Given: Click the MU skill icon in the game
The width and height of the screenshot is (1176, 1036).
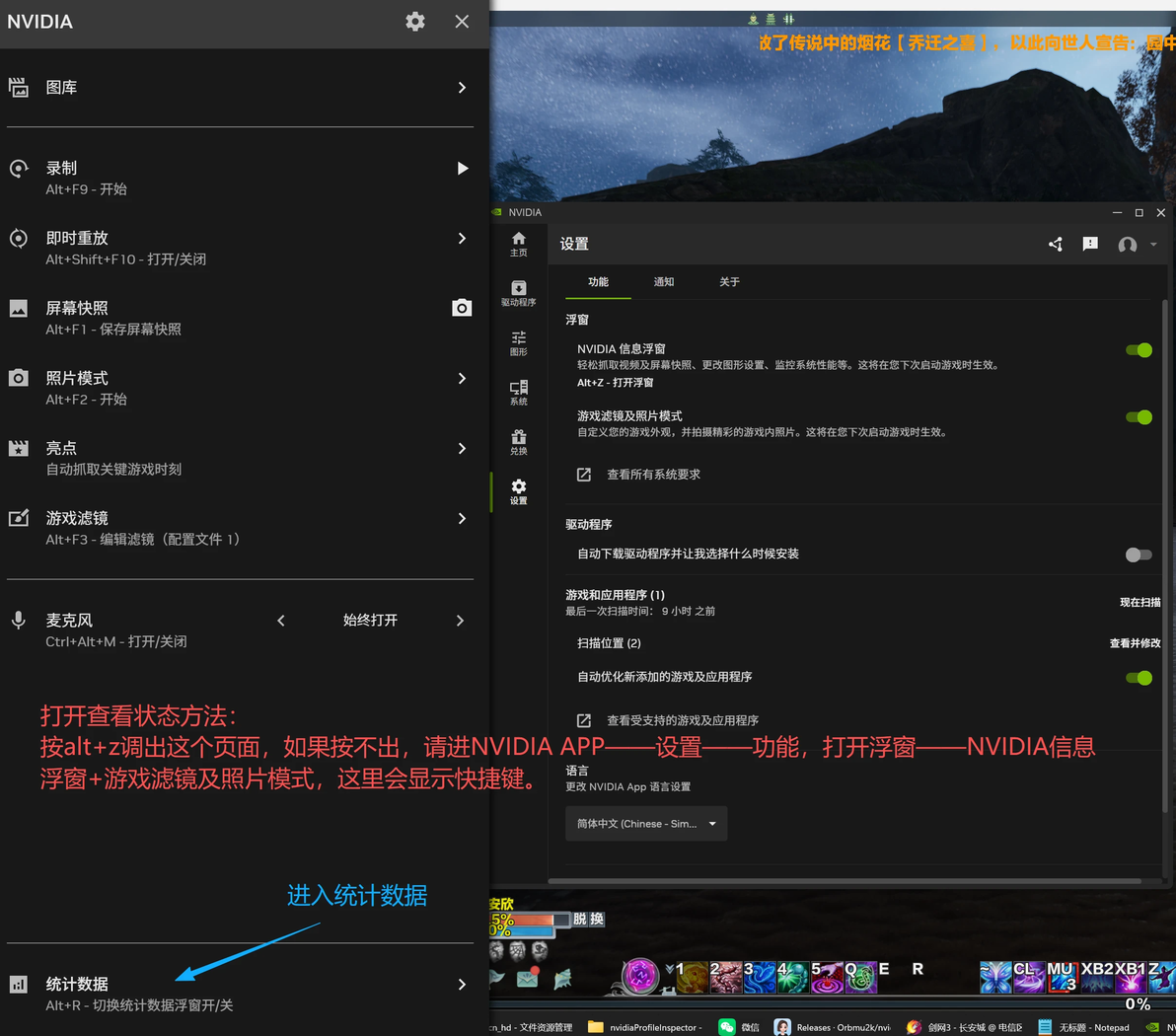Looking at the screenshot, I should pyautogui.click(x=1063, y=977).
